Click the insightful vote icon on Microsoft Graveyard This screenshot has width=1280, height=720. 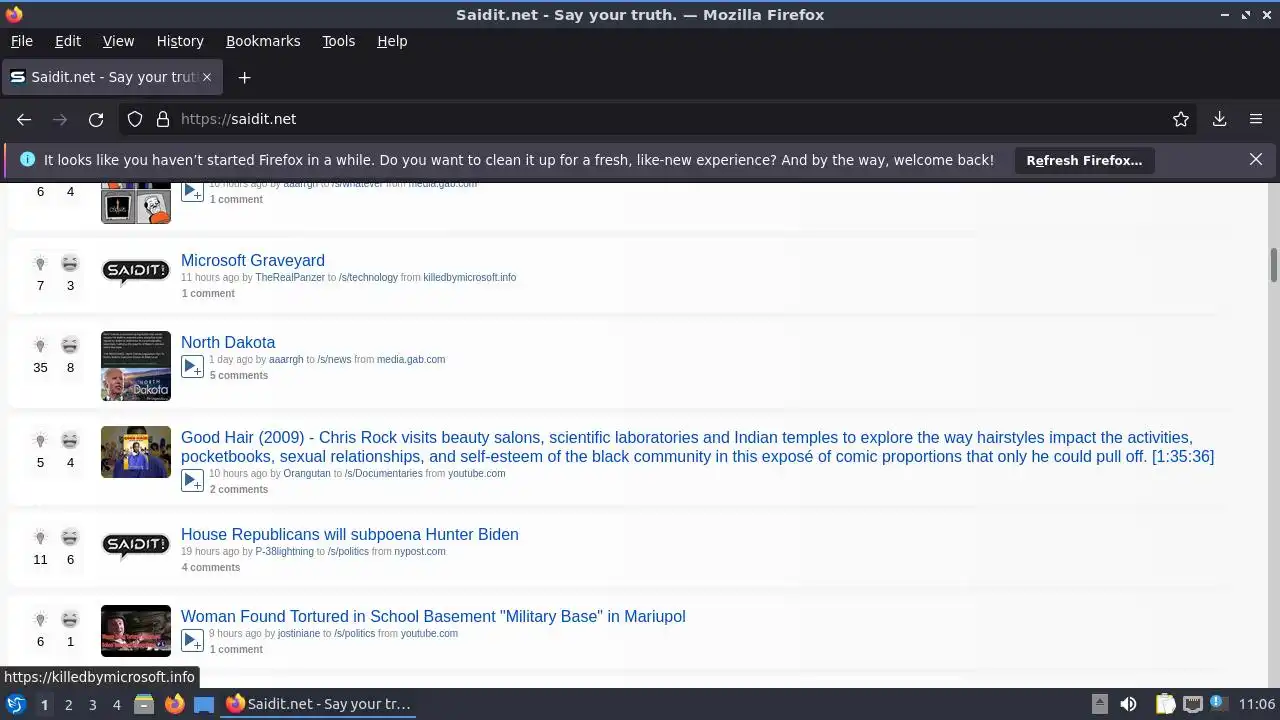(x=40, y=264)
